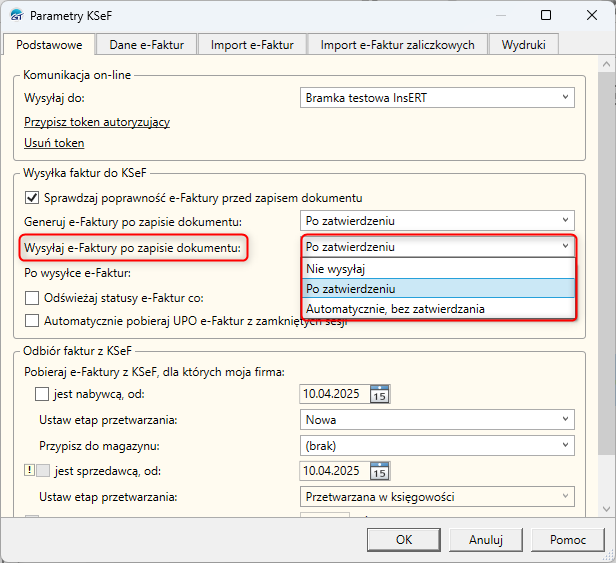Enable 'Automatycznie pobieraj UPO e-Faktur' checkbox

click(x=32, y=321)
